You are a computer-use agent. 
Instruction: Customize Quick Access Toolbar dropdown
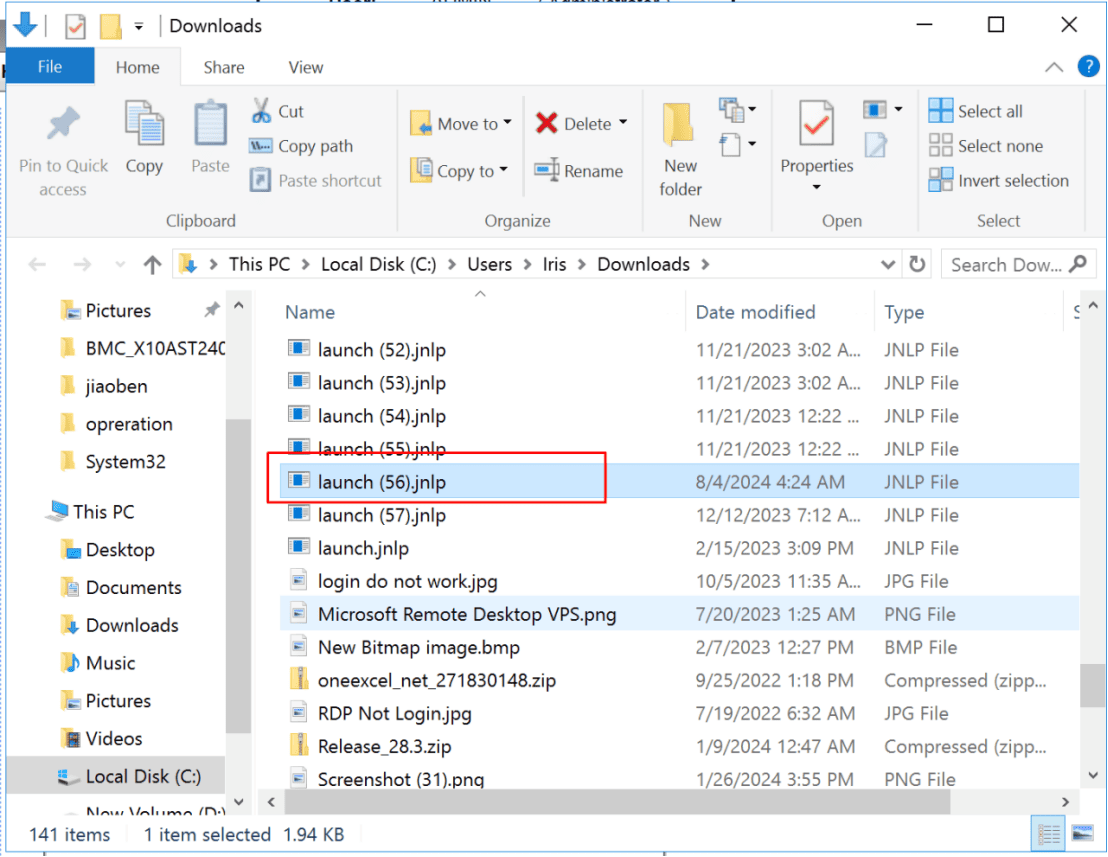coord(139,27)
